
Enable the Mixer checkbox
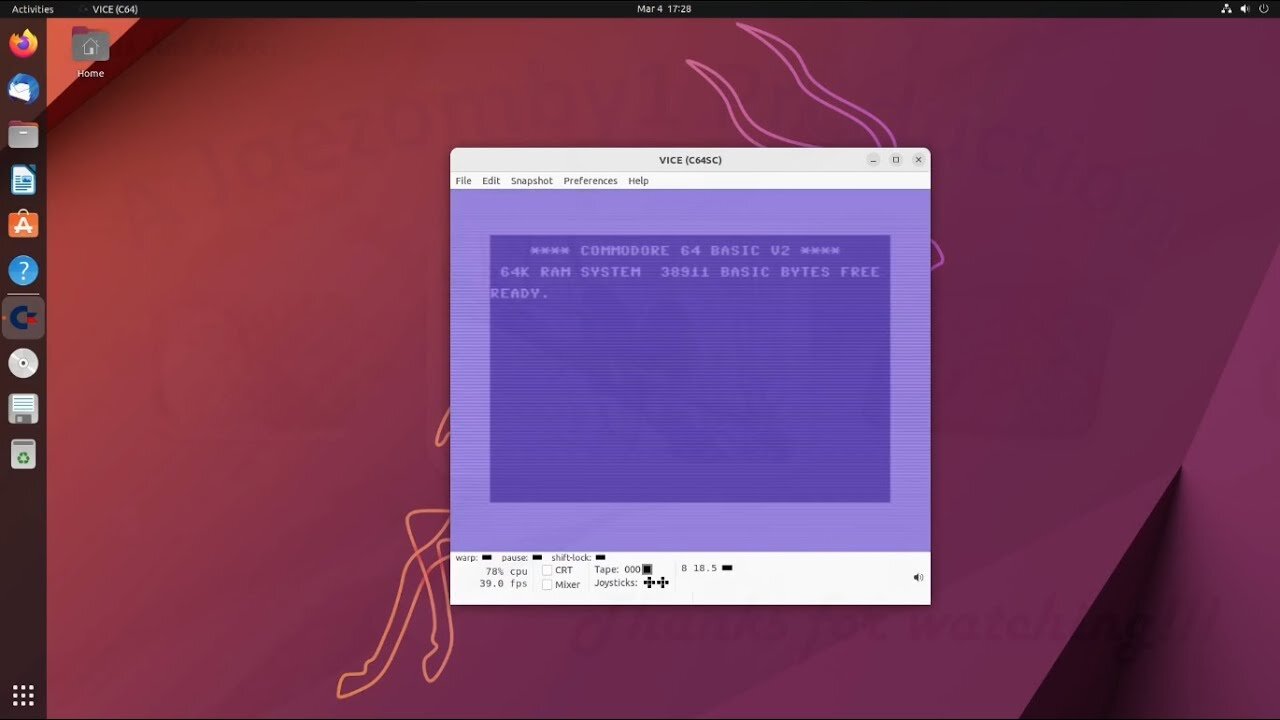[547, 584]
